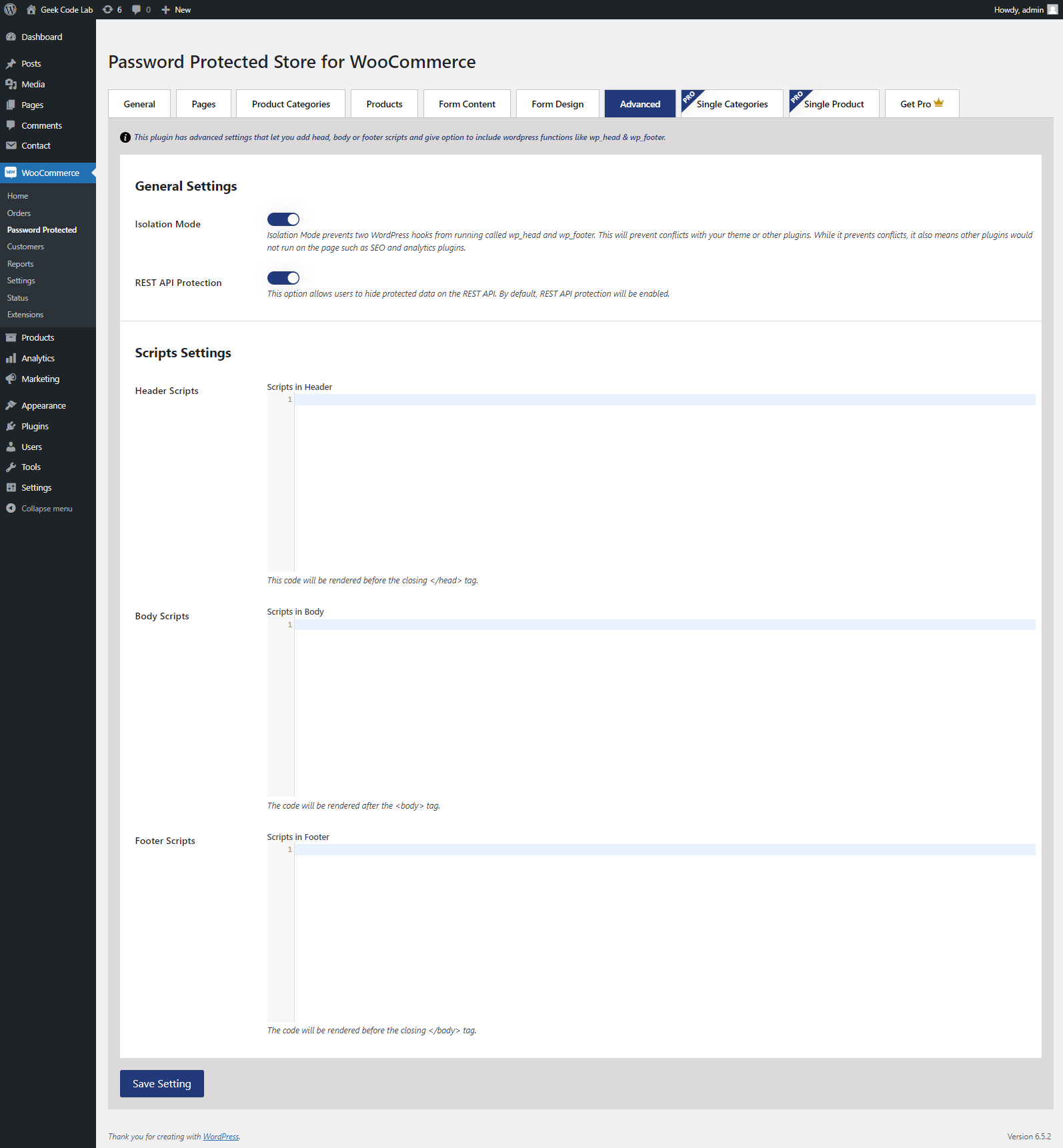1063x1148 pixels.
Task: Open the updates icon showing 6
Action: tap(107, 9)
